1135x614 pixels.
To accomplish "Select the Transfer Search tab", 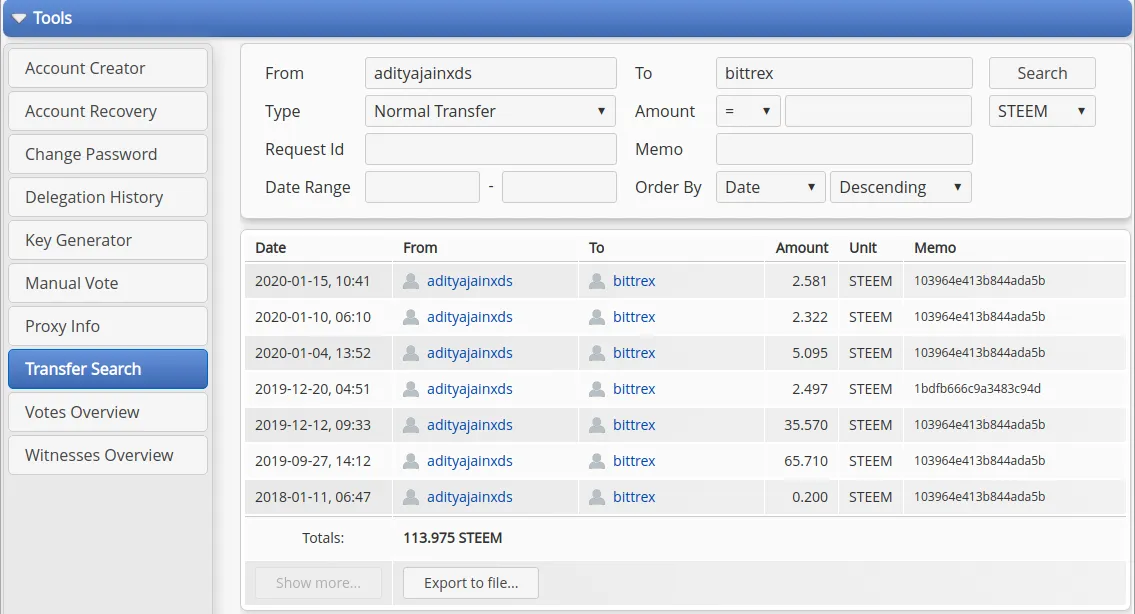I will (x=108, y=369).
